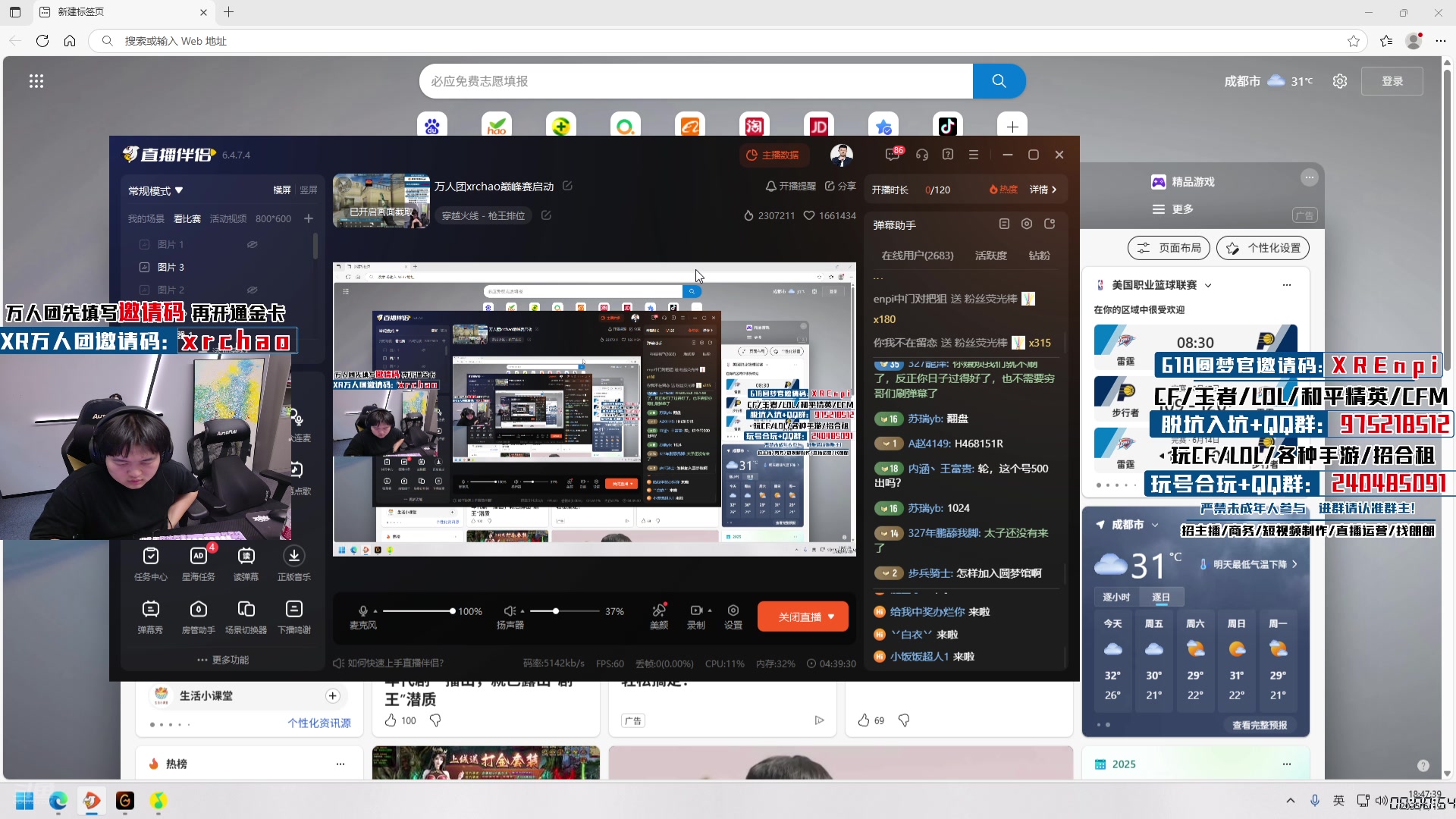Mute the 扬声器 speaker icon

[510, 611]
